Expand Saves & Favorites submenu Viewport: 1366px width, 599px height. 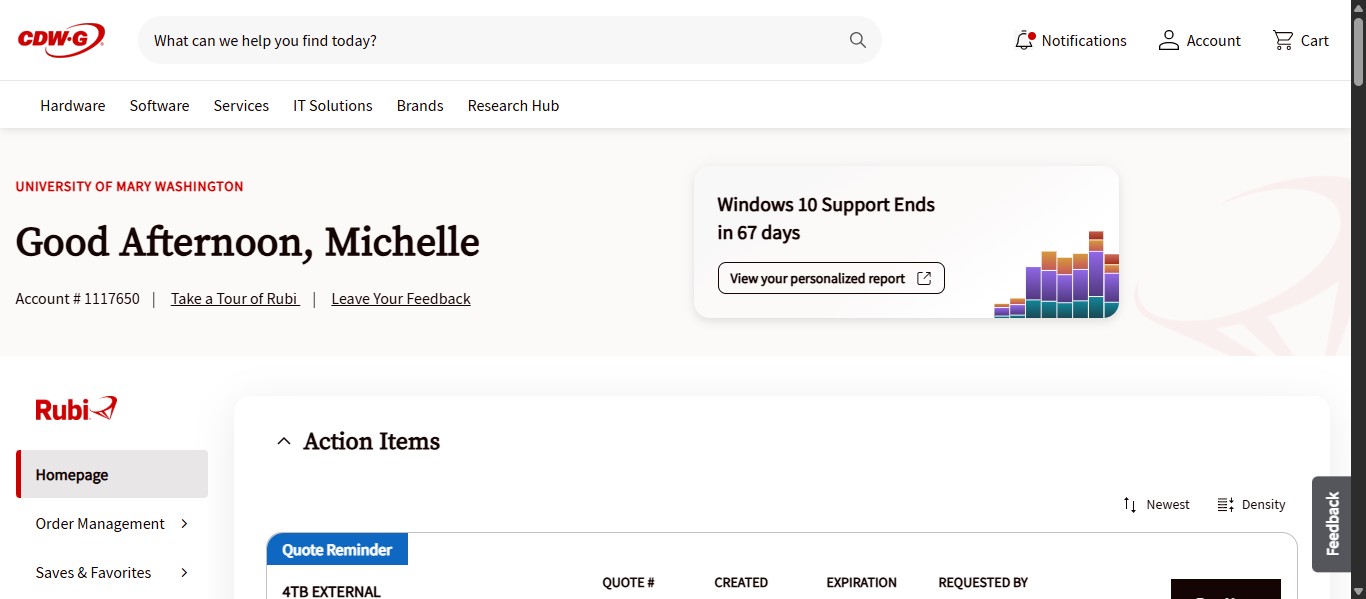tap(185, 573)
